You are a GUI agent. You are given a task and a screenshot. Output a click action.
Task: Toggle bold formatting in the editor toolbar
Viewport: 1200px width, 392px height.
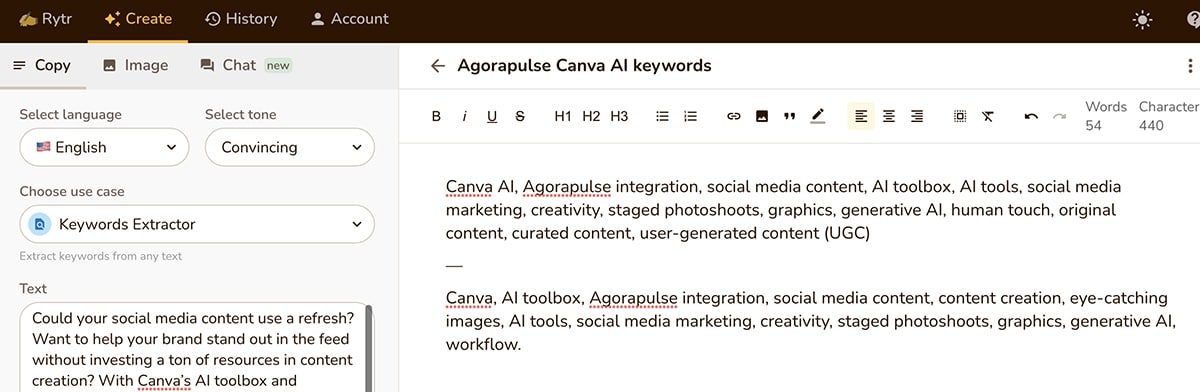(436, 117)
